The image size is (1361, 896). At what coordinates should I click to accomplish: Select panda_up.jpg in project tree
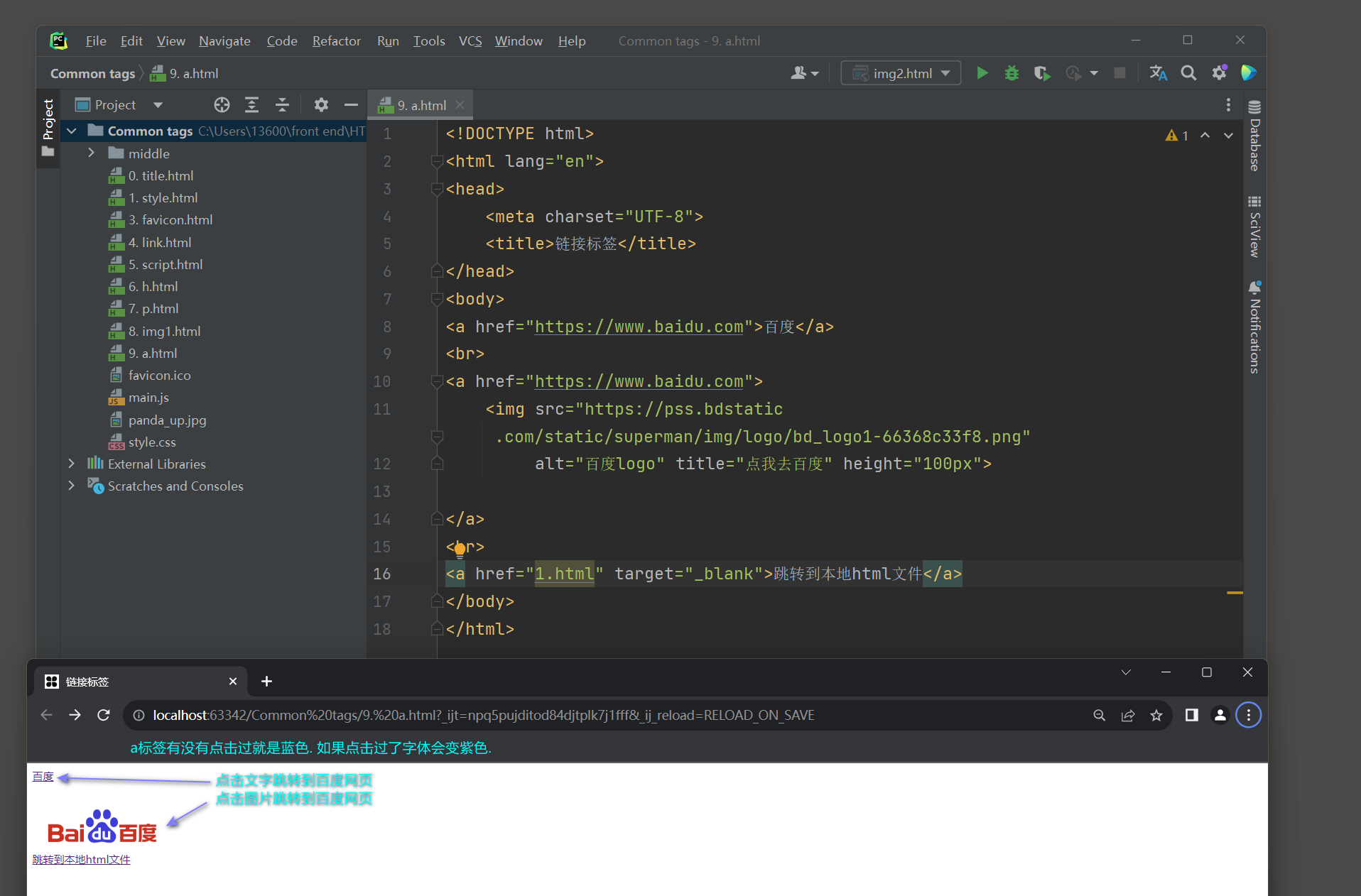pyautogui.click(x=167, y=420)
